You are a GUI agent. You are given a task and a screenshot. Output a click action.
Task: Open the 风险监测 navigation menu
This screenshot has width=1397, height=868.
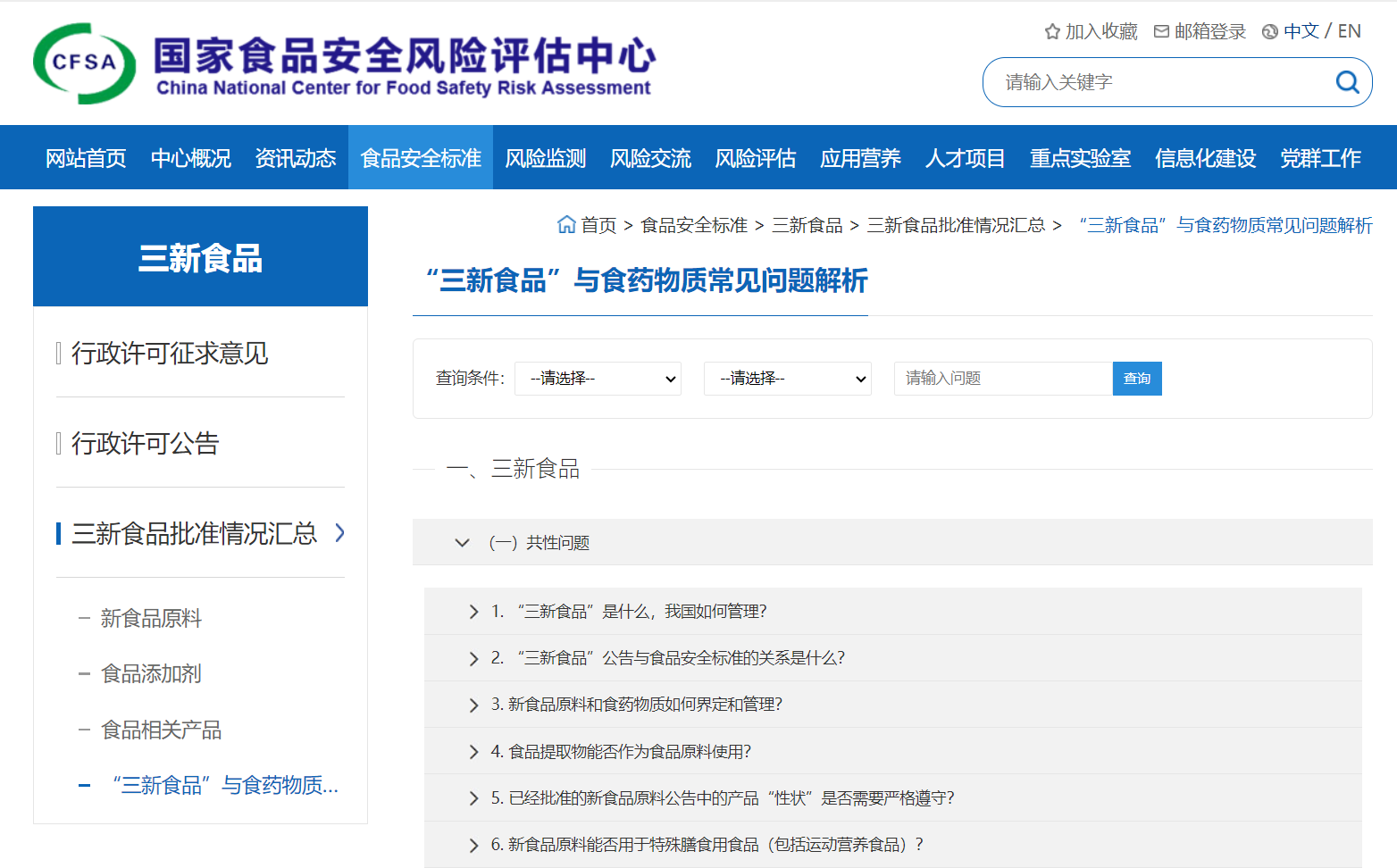pyautogui.click(x=545, y=158)
